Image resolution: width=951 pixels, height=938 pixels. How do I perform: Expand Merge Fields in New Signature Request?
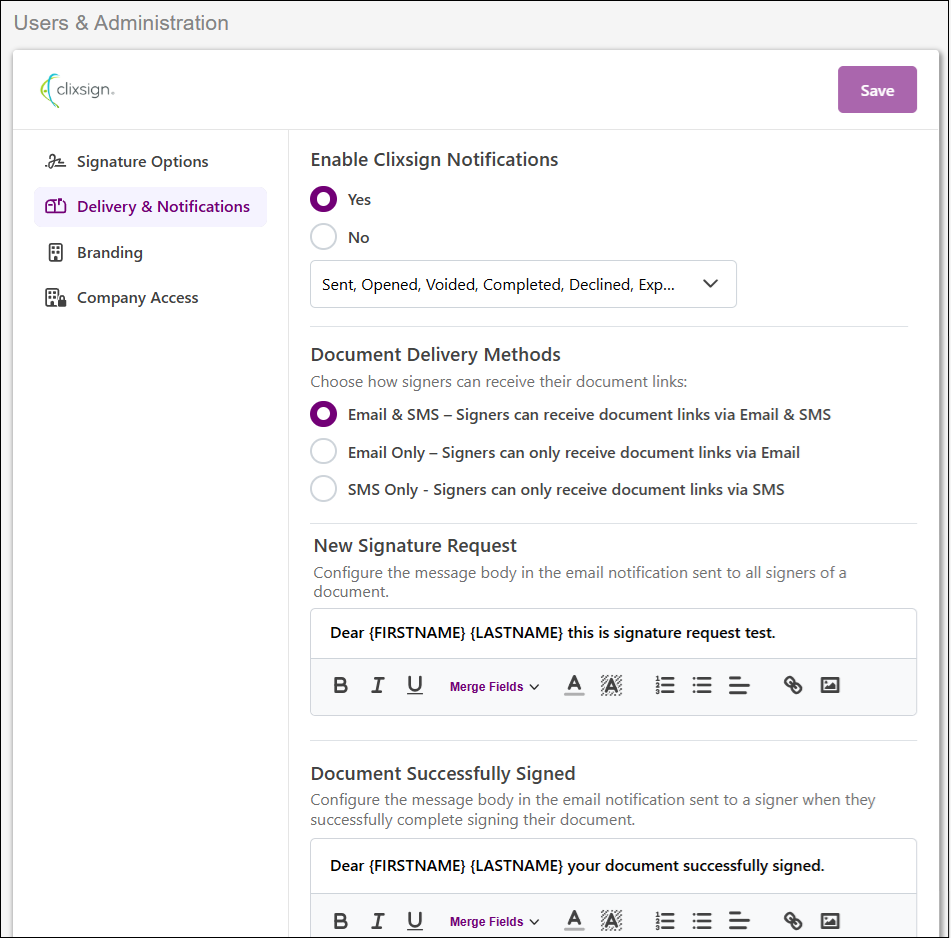(x=494, y=686)
